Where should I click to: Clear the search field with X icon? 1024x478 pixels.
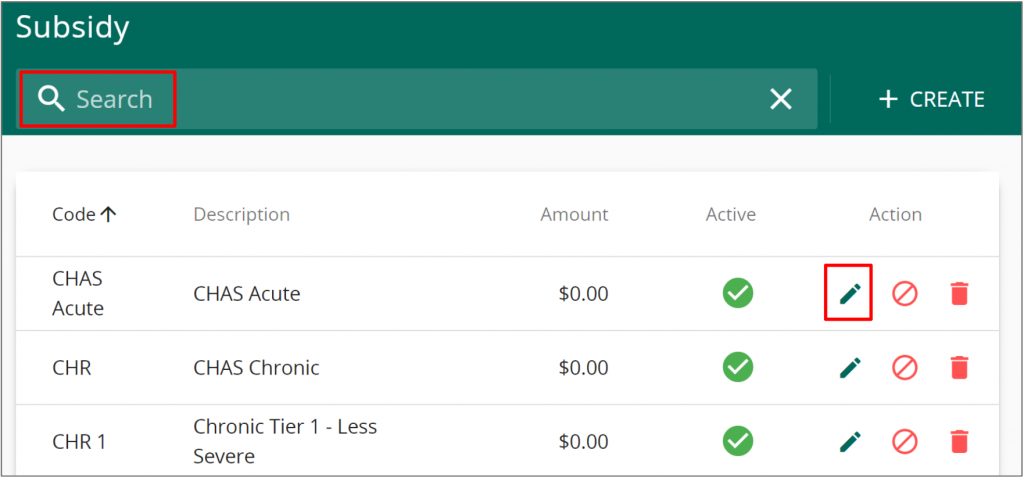pyautogui.click(x=780, y=99)
